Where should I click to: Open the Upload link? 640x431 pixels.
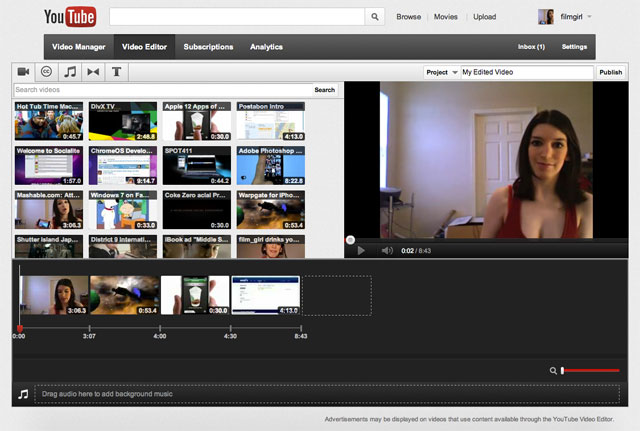coord(484,17)
